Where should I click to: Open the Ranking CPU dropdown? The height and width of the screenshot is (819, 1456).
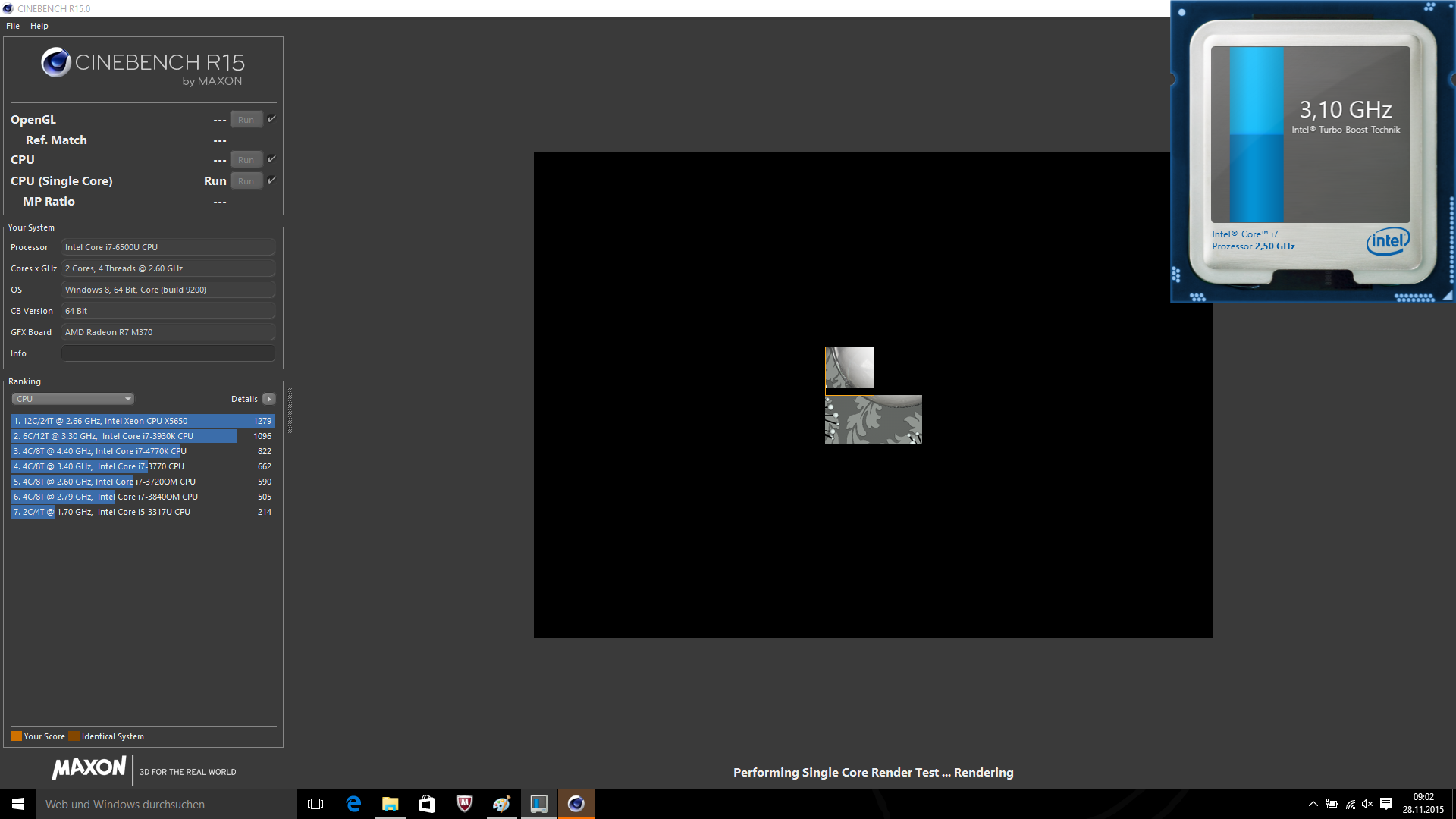(73, 399)
